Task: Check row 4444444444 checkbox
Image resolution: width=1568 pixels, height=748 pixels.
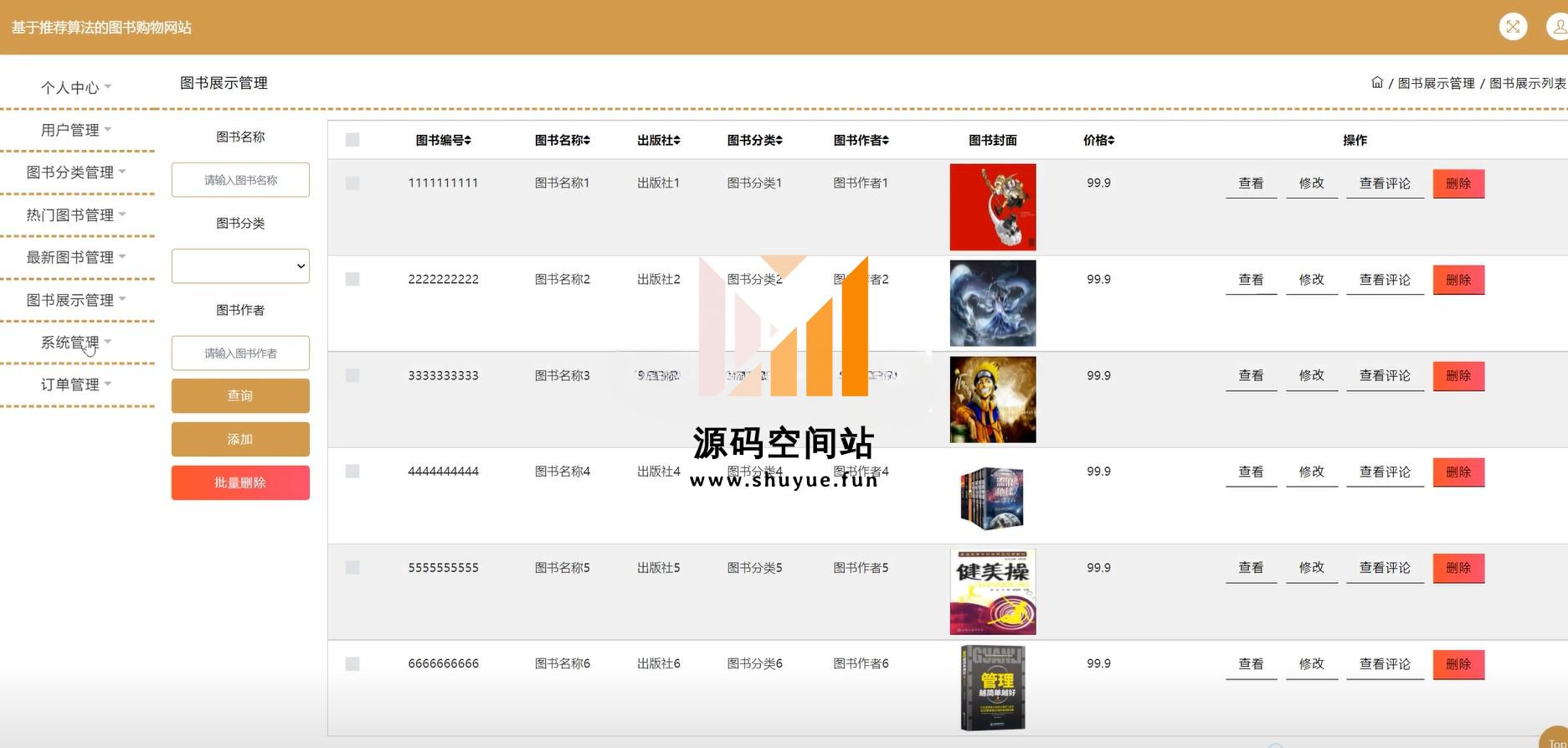Action: [352, 472]
